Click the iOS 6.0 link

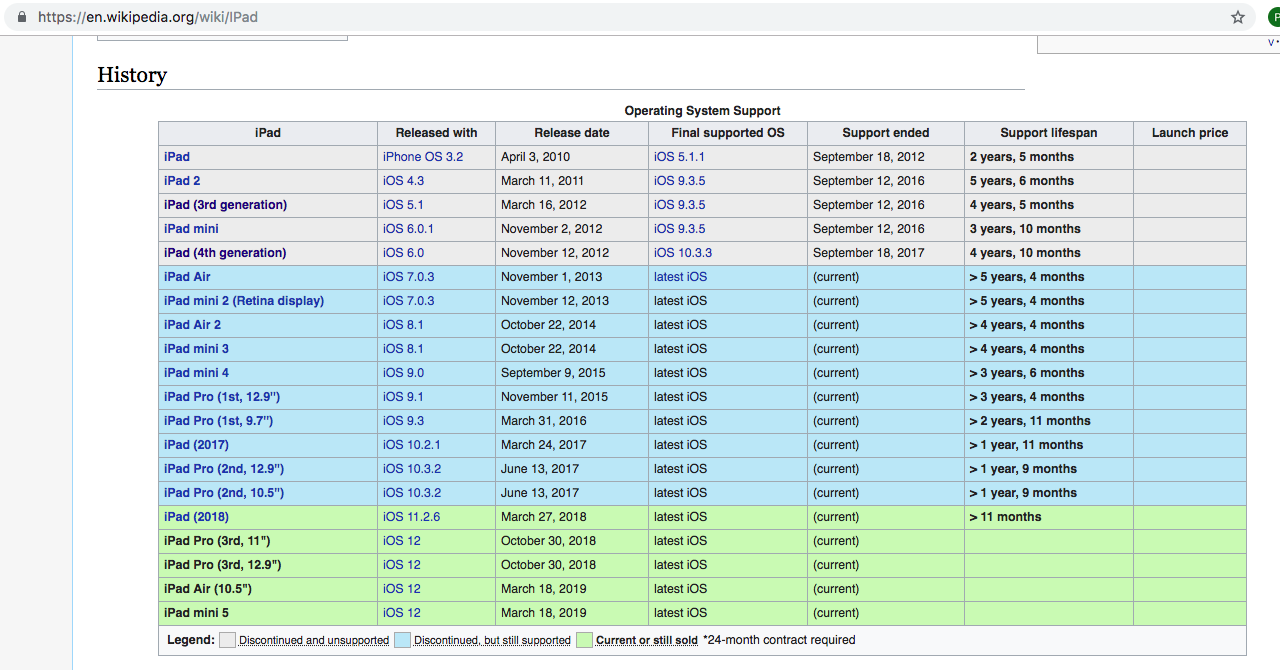(x=403, y=253)
